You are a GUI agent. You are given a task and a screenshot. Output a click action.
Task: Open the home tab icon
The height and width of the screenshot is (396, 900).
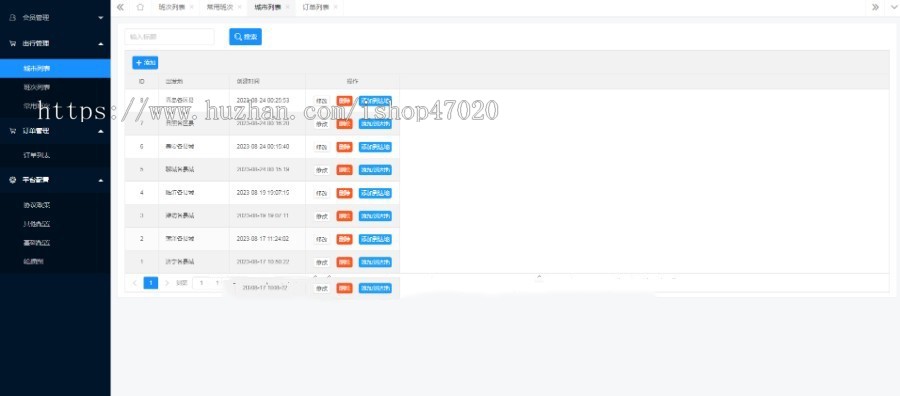pos(141,7)
